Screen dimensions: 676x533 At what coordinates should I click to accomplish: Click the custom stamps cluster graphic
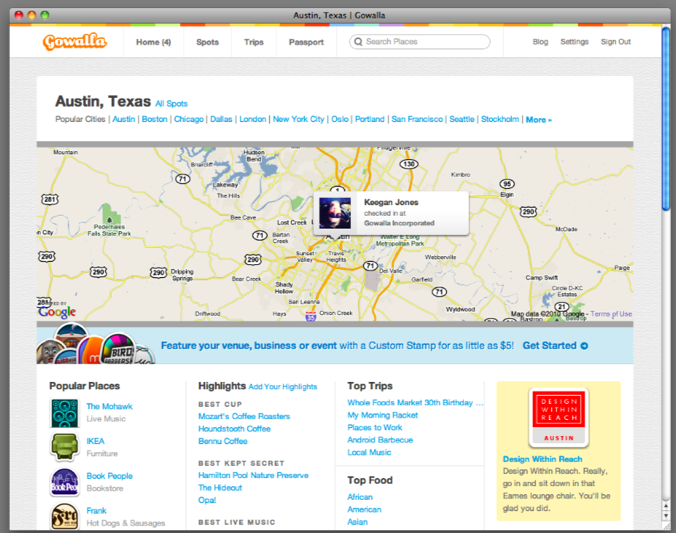point(96,344)
